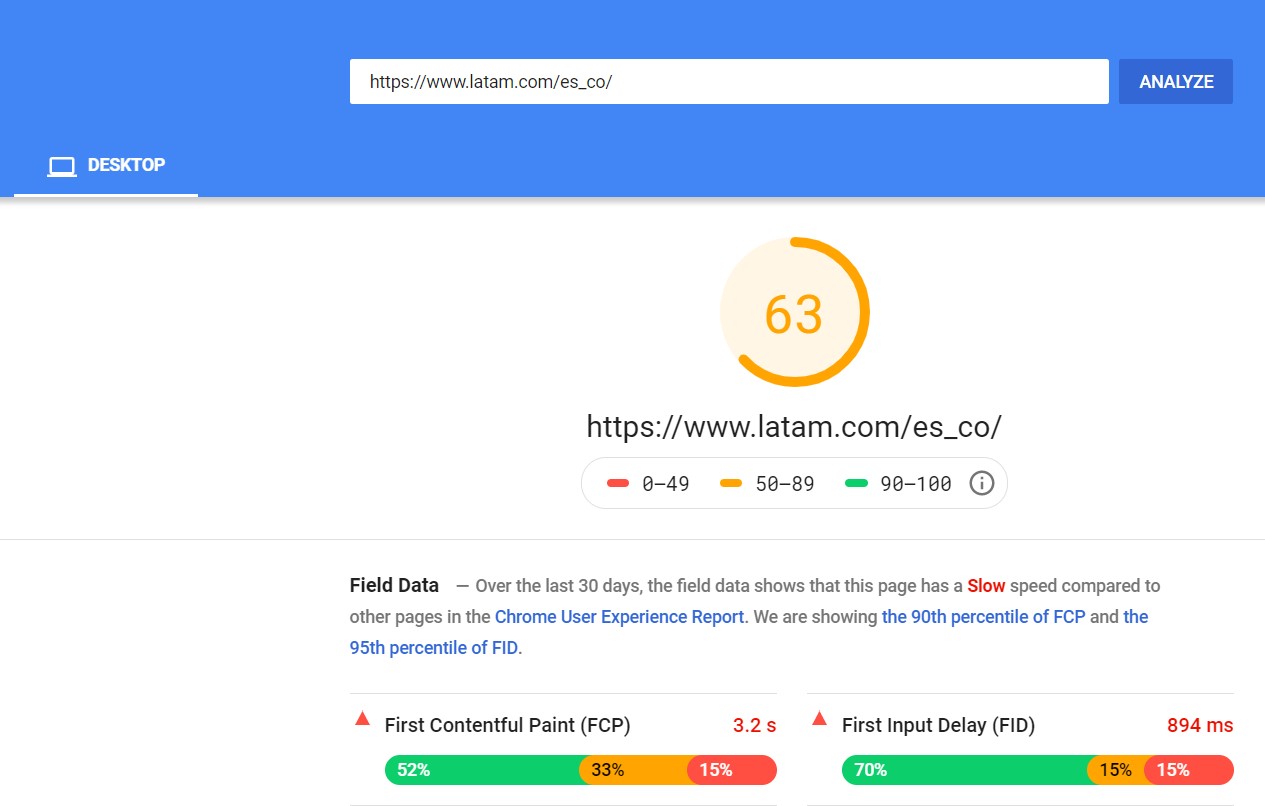Follow the 90th percentile of FCP link

point(983,617)
